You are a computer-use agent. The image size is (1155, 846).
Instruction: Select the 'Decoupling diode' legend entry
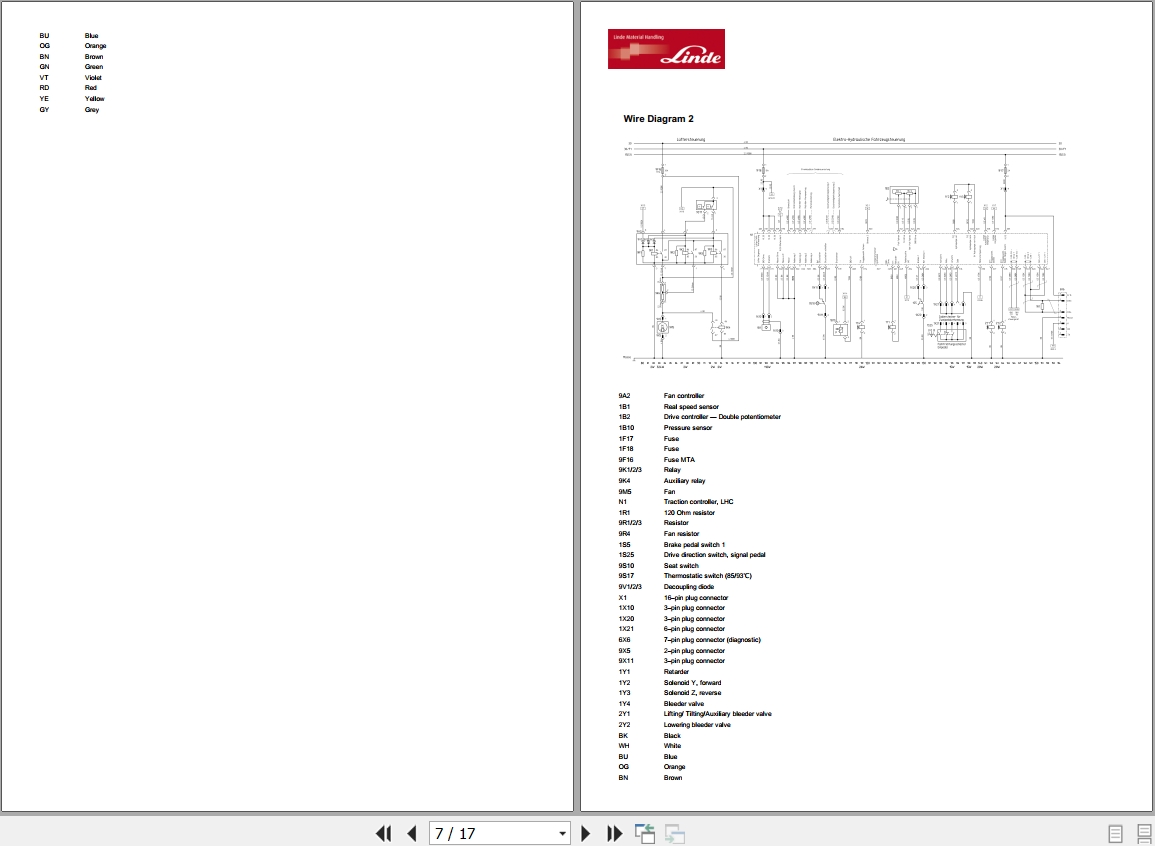click(689, 587)
